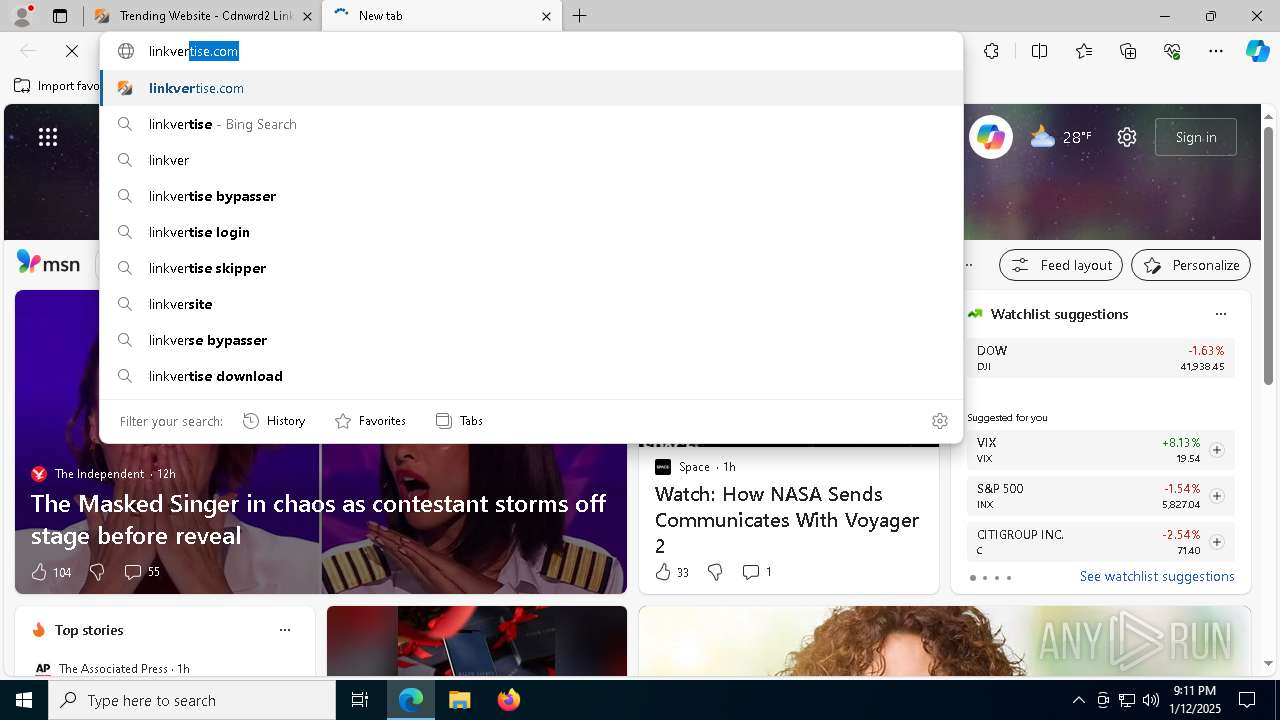
Task: Click in the address bar text
Action: 530,51
